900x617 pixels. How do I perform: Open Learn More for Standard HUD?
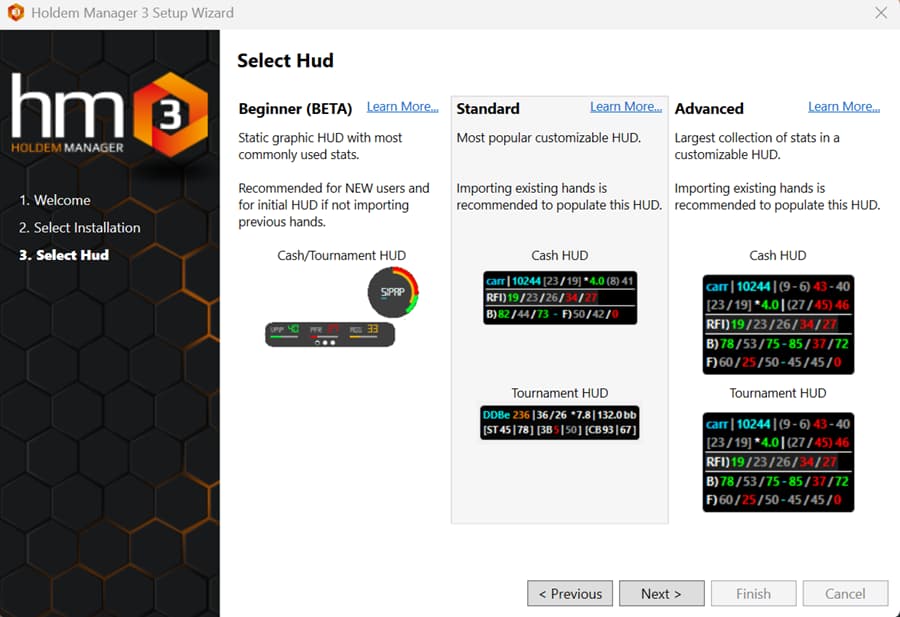point(626,106)
